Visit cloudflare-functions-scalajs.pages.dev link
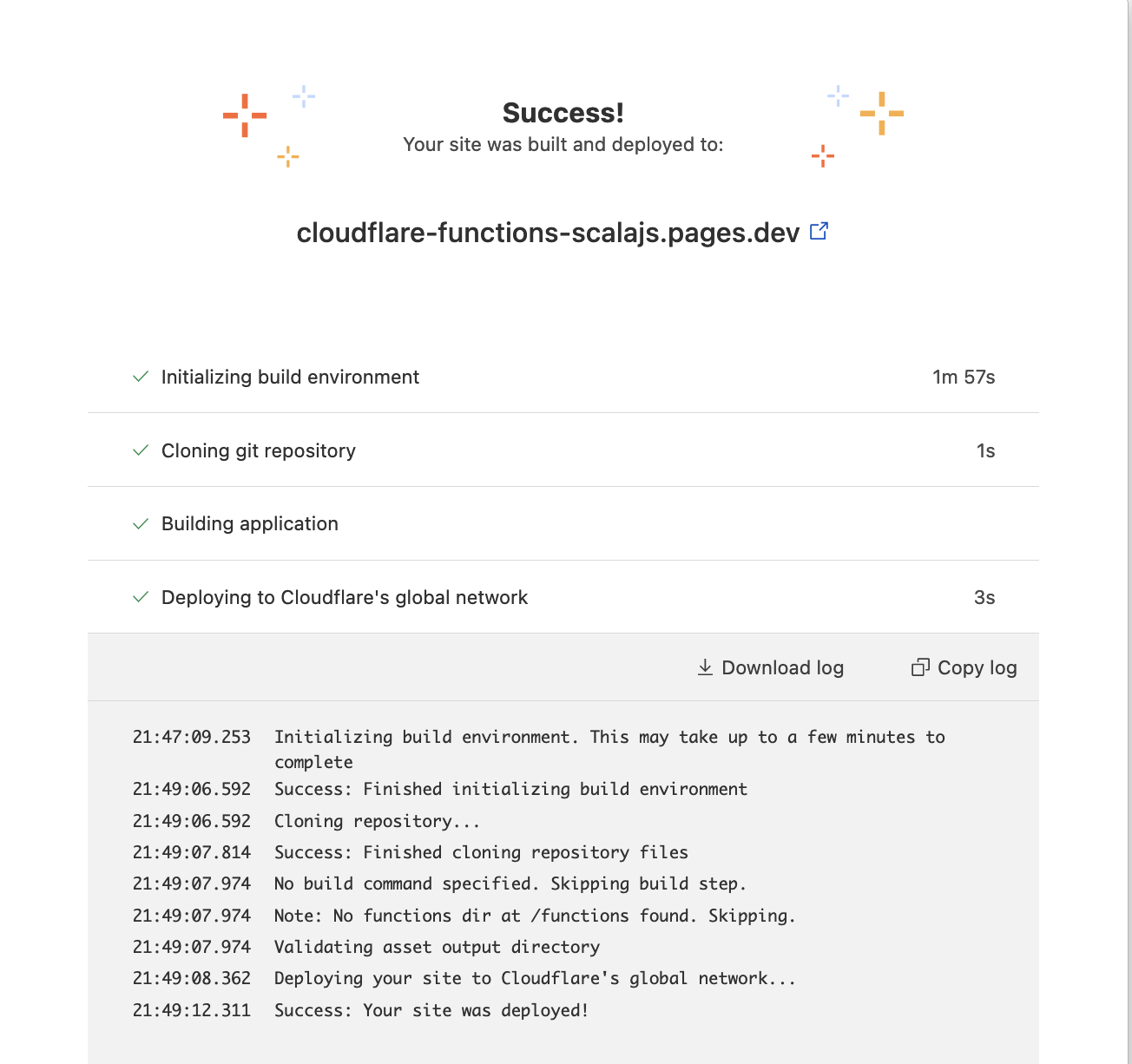Image resolution: width=1132 pixels, height=1064 pixels. point(548,233)
